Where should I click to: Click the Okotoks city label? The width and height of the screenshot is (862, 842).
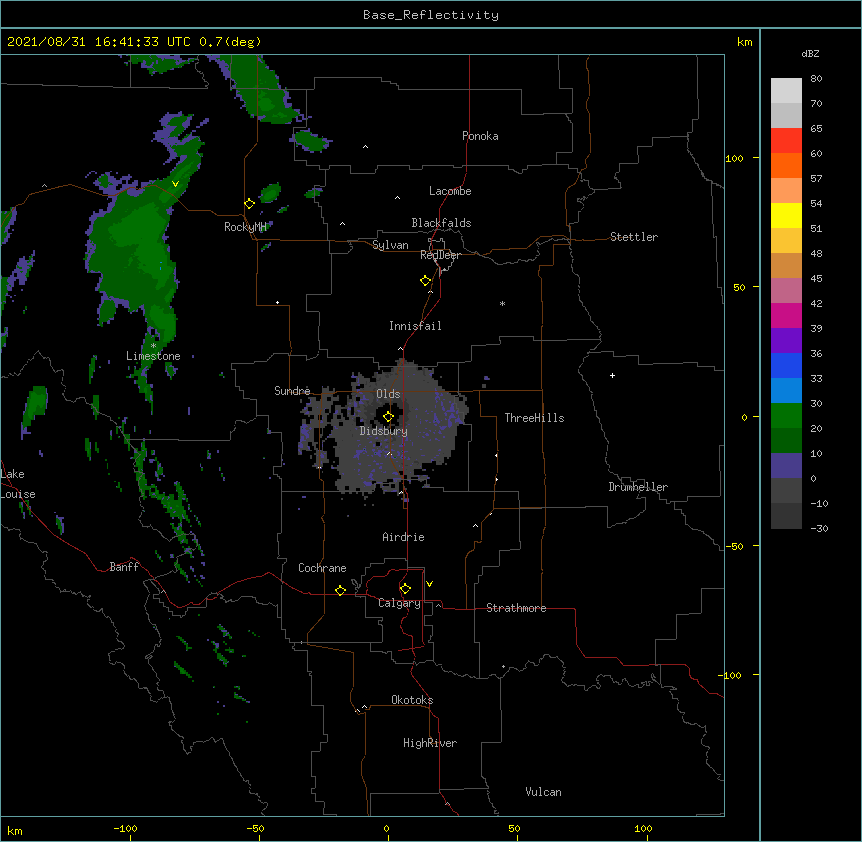pyautogui.click(x=412, y=700)
